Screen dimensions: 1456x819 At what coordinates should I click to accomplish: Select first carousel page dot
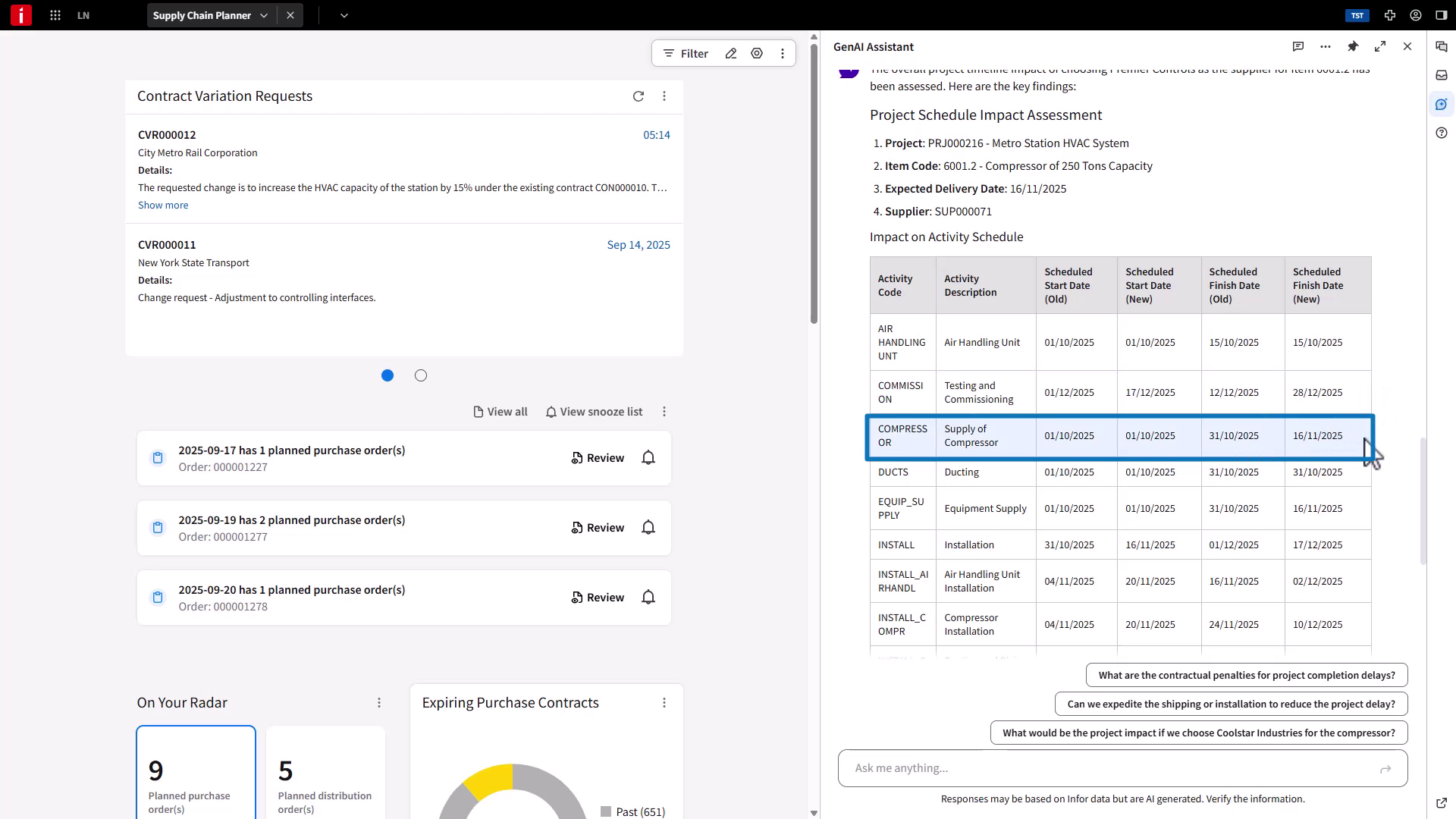coord(388,375)
